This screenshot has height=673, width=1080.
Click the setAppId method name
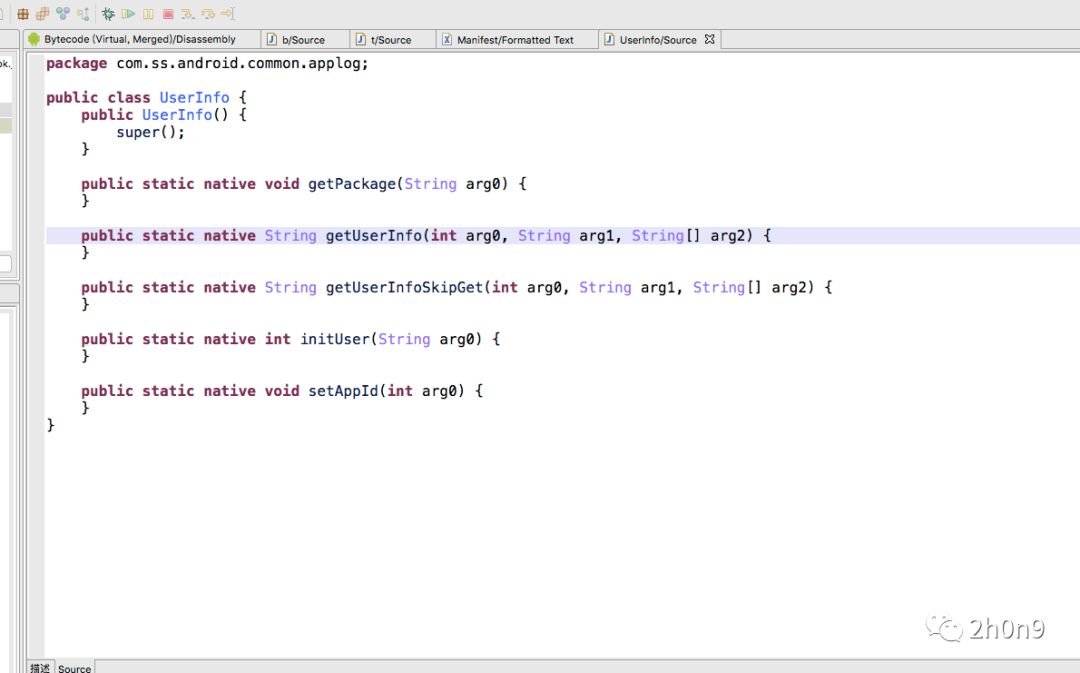tap(343, 391)
